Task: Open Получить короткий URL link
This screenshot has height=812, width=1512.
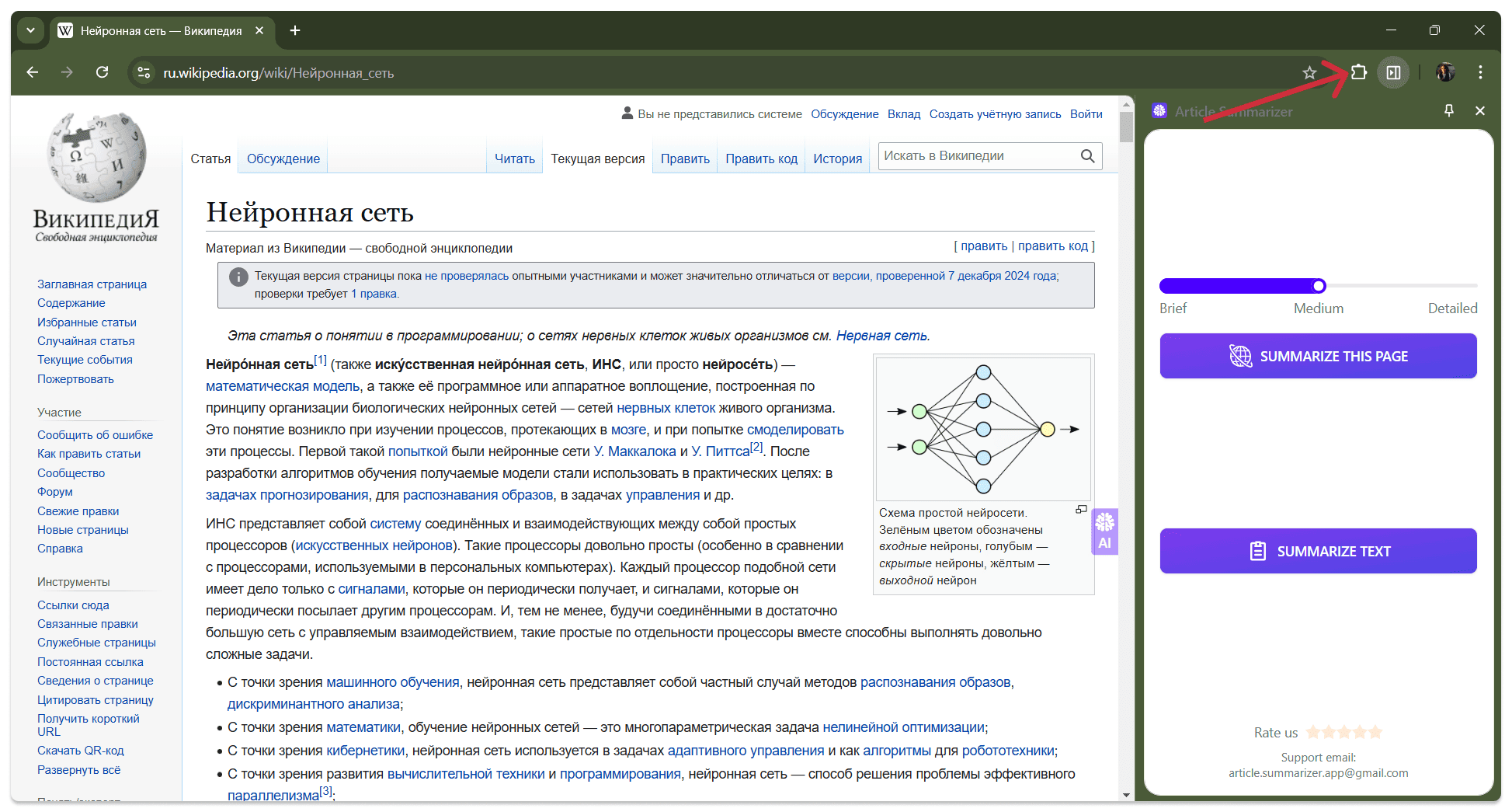Action: tap(88, 725)
